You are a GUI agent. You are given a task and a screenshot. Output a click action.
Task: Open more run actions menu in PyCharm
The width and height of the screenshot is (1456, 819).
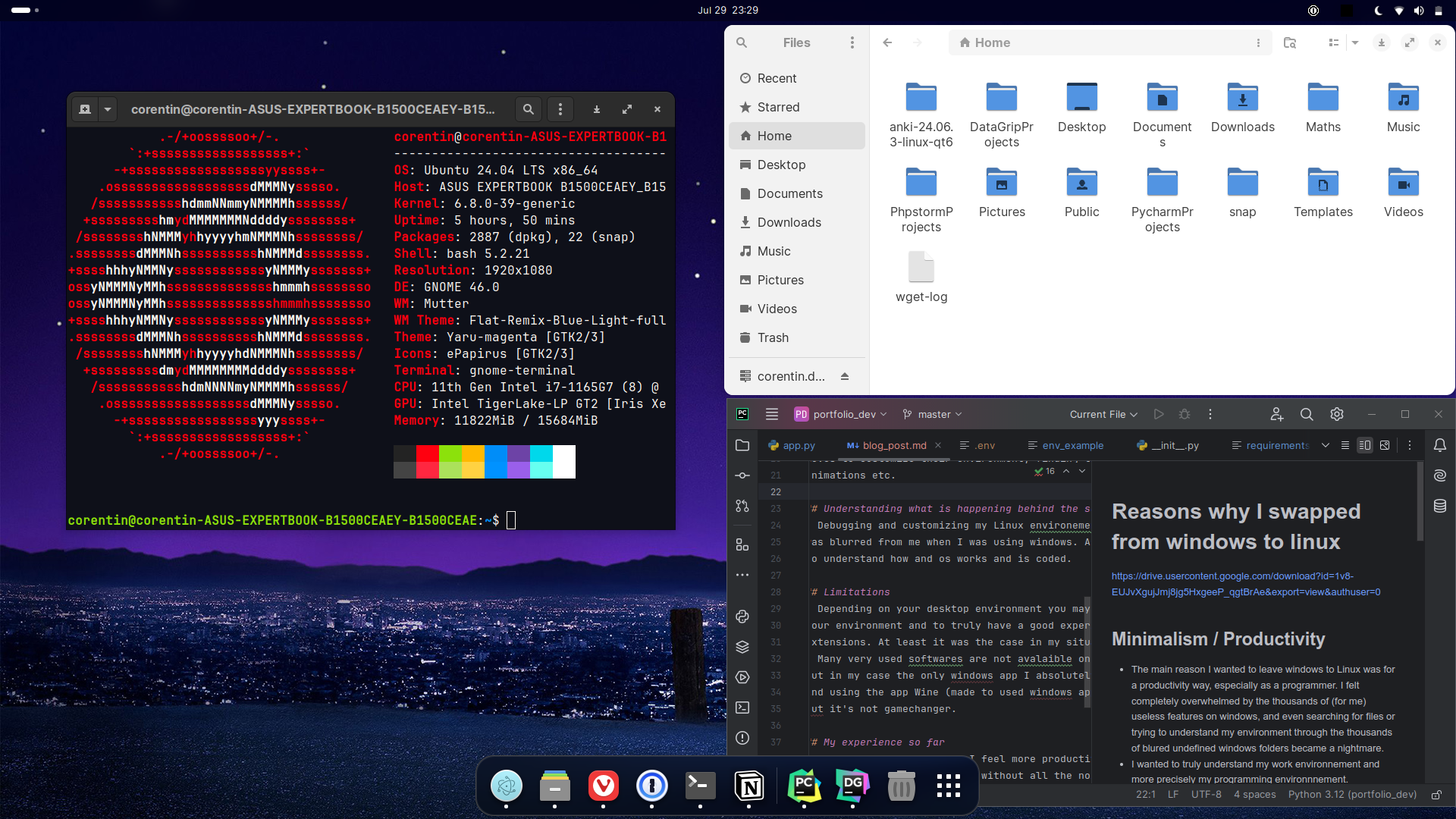tap(1210, 414)
